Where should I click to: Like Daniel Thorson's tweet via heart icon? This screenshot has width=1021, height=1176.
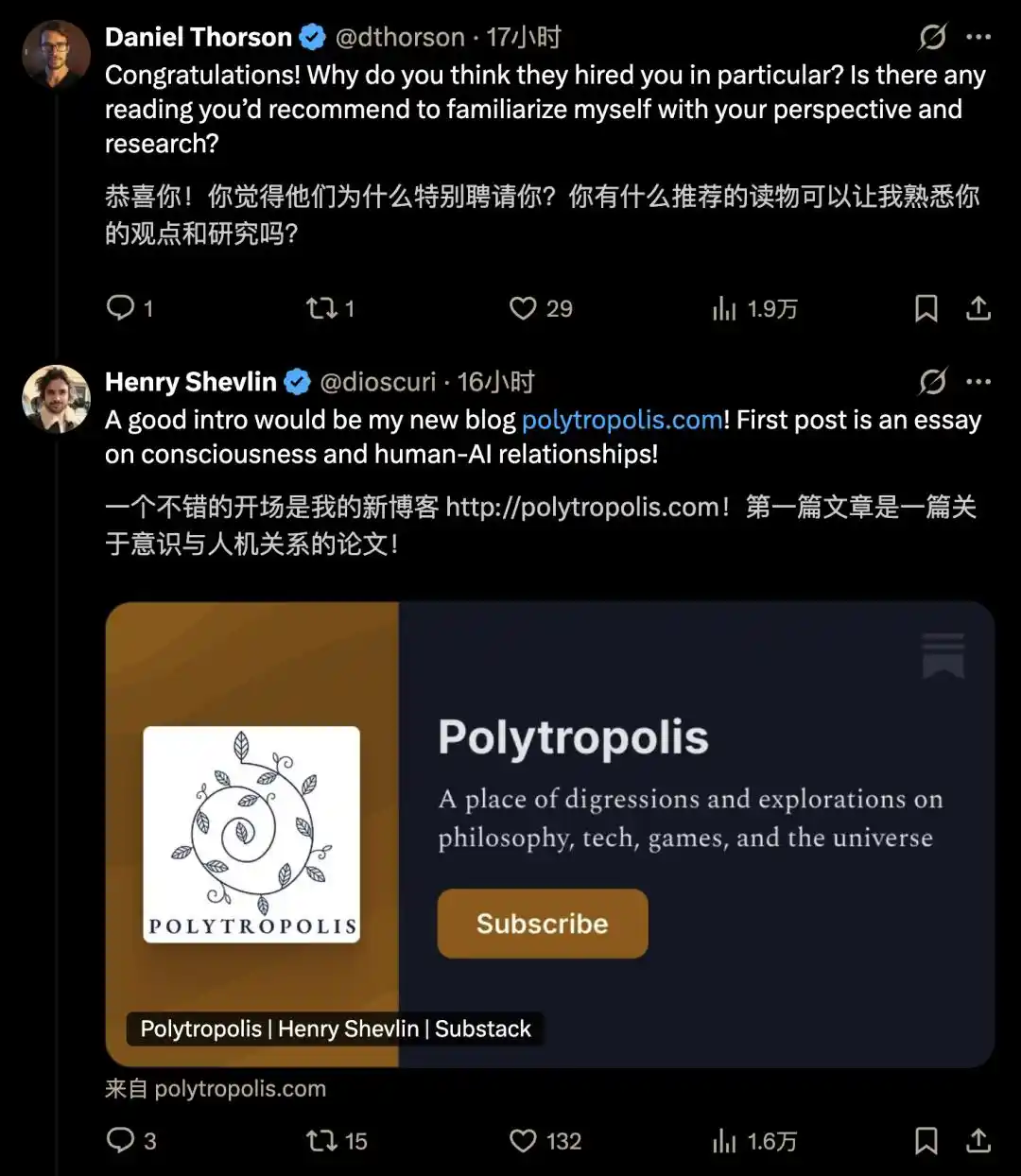pyautogui.click(x=522, y=308)
